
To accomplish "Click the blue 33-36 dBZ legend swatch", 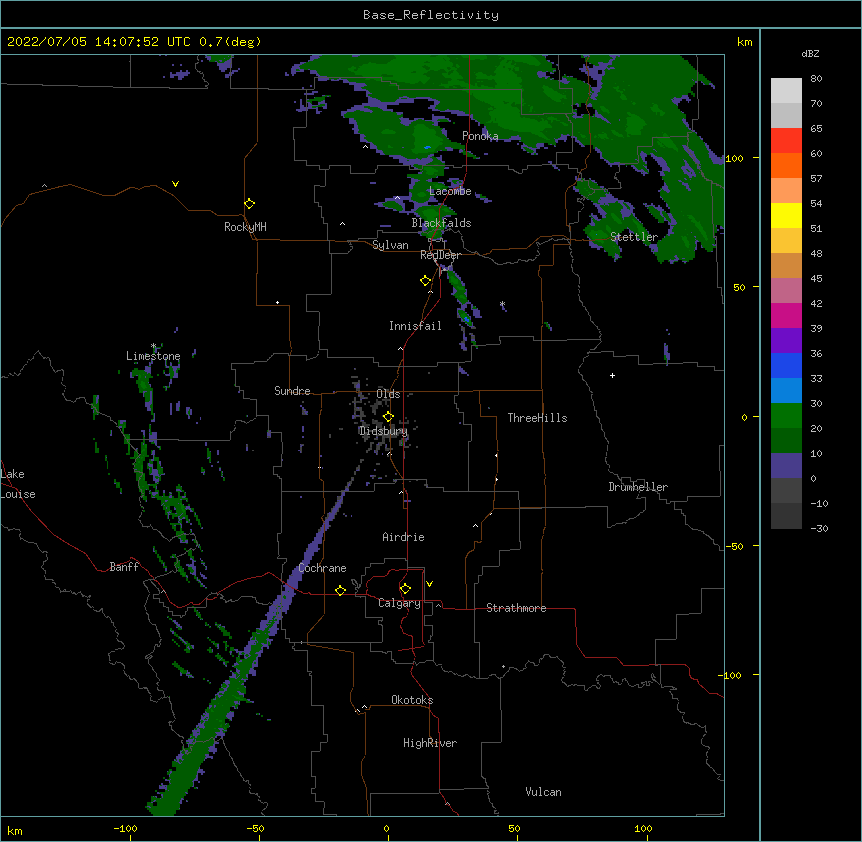I will (786, 365).
